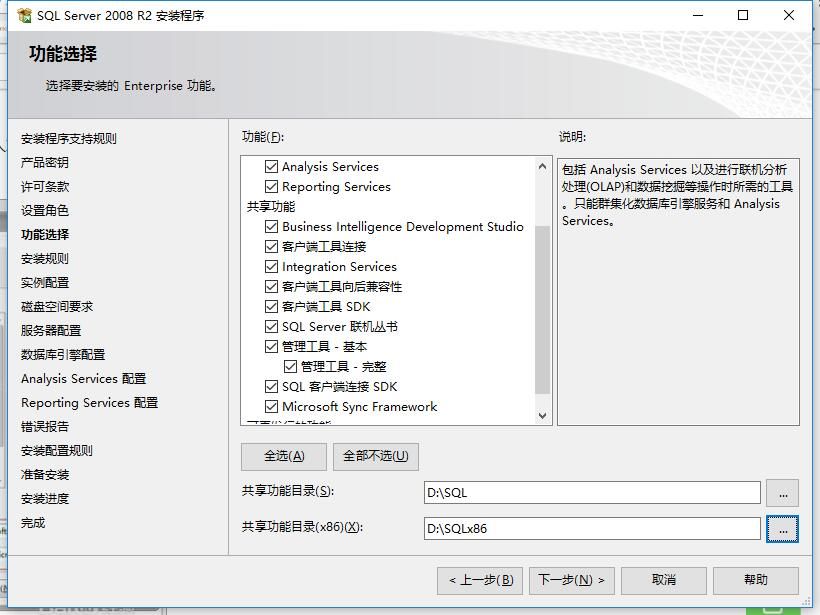Select 安装配置规则 step in sidebar
The width and height of the screenshot is (820, 615).
pyautogui.click(x=56, y=451)
